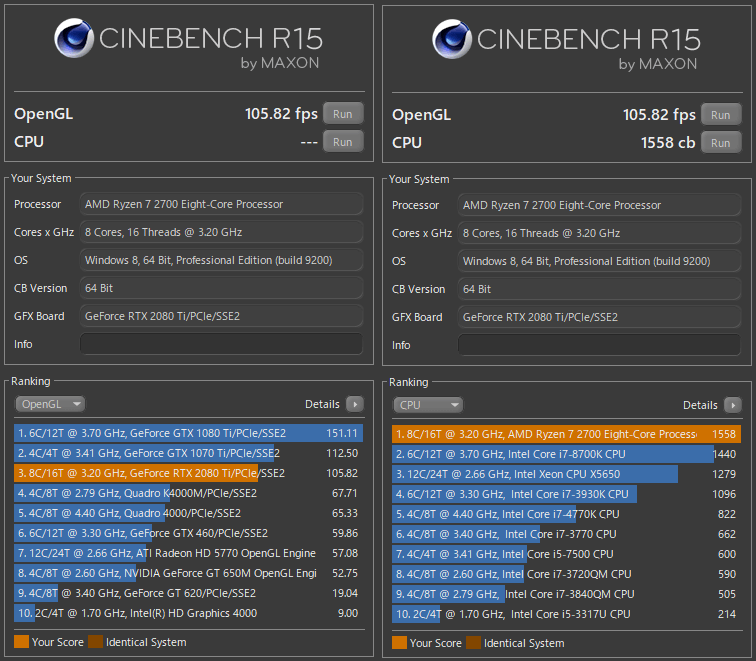Click the Info field in left window
Image resolution: width=756 pixels, height=661 pixels.
click(x=221, y=344)
